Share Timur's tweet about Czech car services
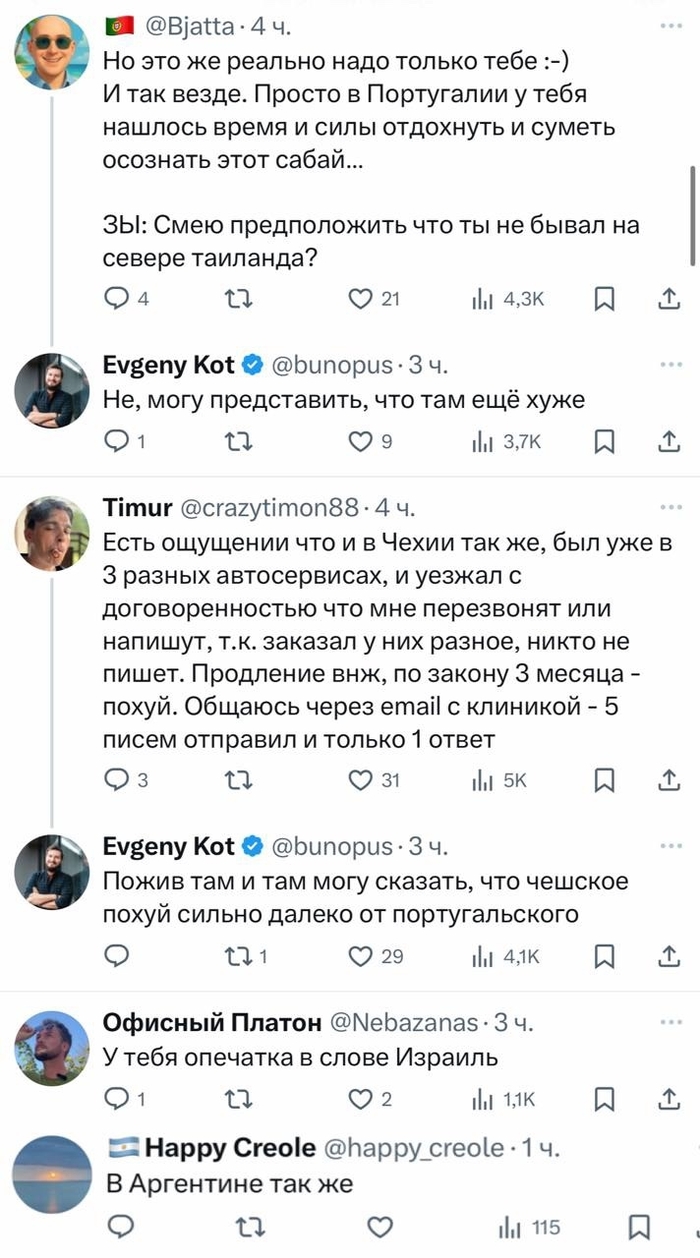 coord(668,781)
